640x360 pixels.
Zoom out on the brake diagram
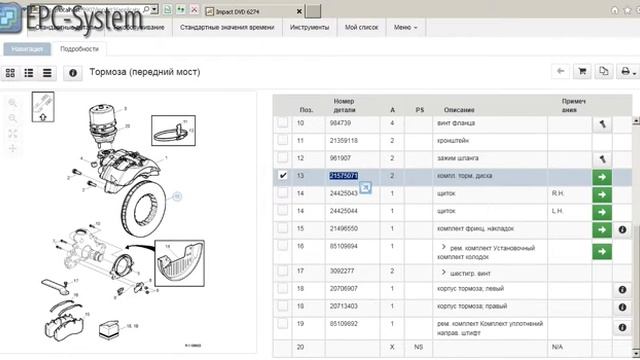tap(13, 118)
